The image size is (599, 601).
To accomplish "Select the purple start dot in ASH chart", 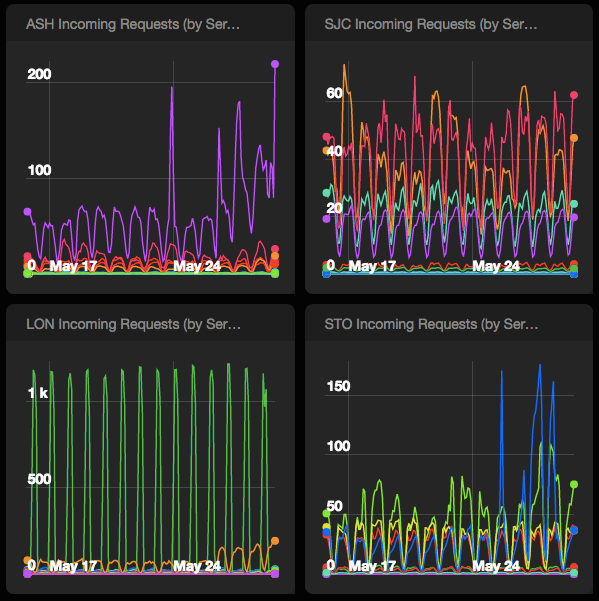I will pyautogui.click(x=28, y=212).
